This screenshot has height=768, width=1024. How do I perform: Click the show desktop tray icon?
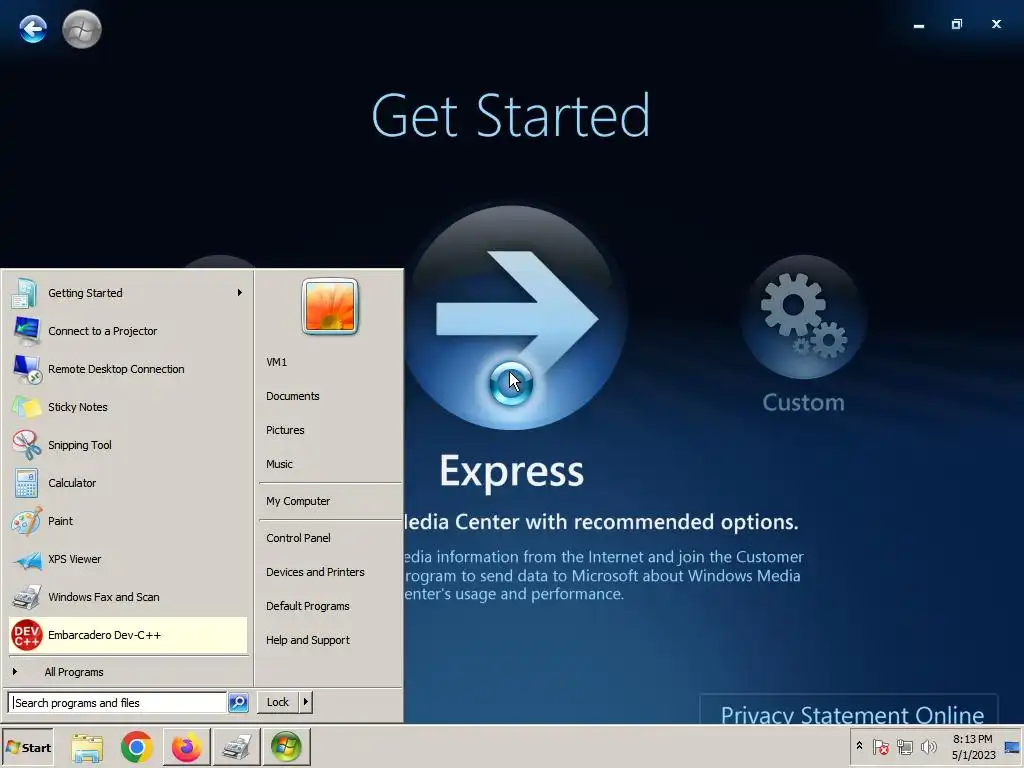1012,747
